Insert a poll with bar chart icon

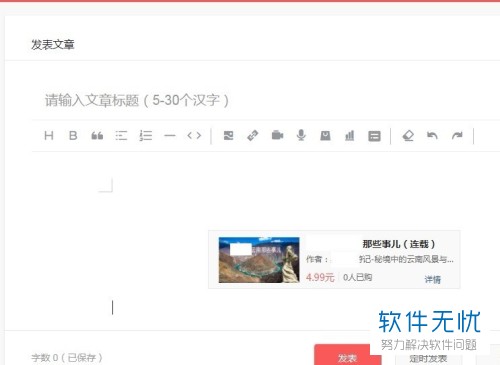pos(350,136)
